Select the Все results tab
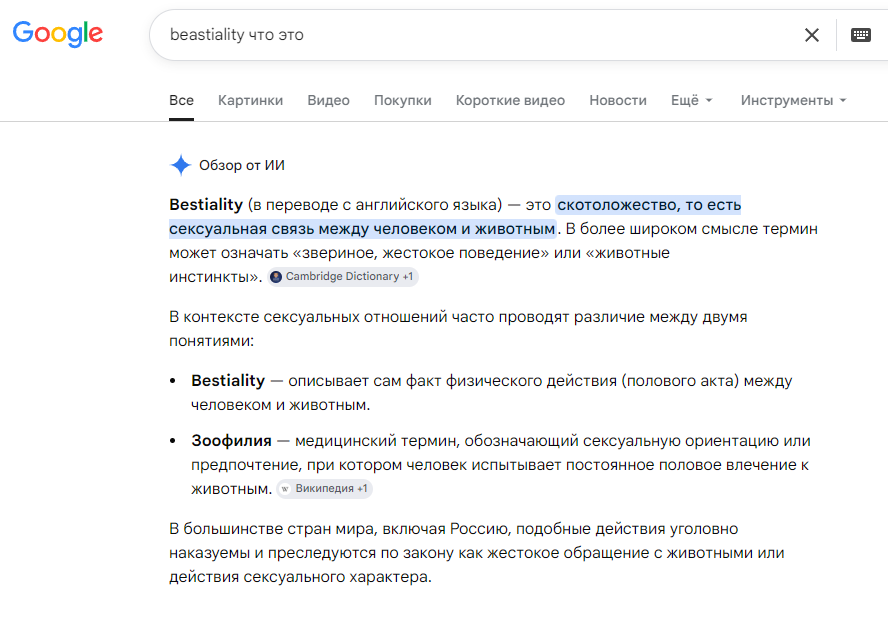This screenshot has width=888, height=621. [x=181, y=100]
